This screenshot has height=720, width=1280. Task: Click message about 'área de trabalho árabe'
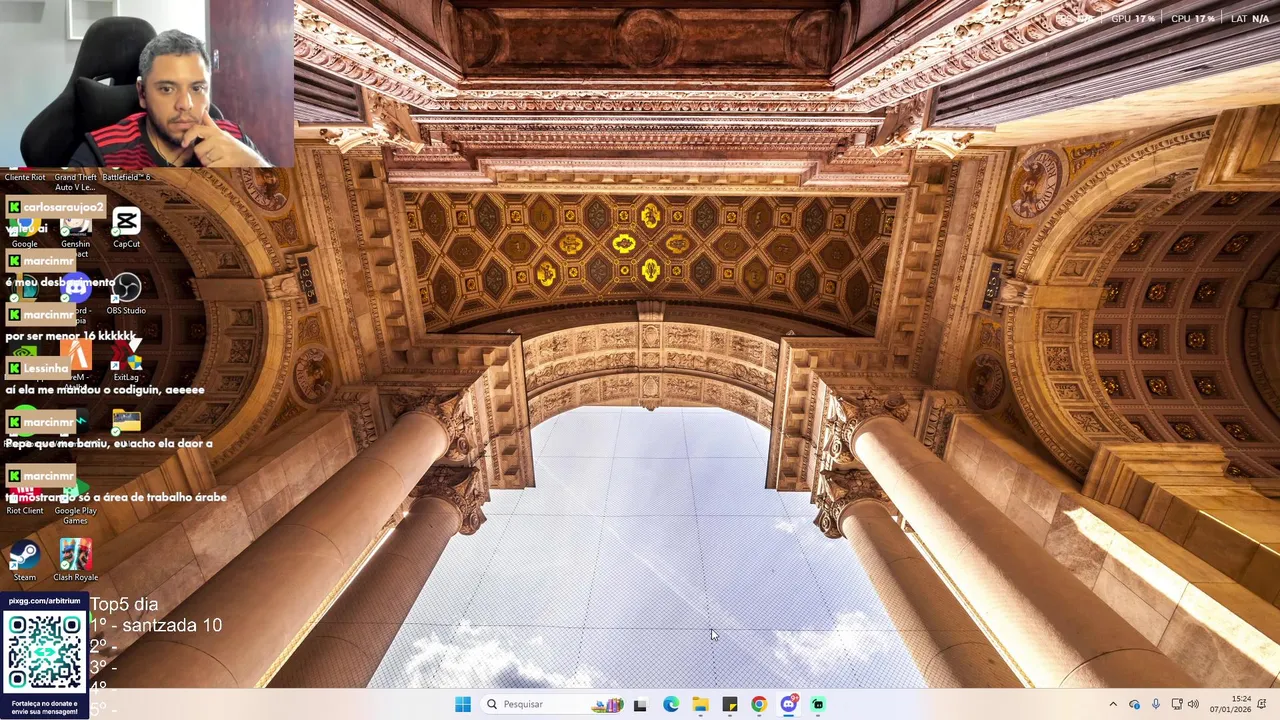[116, 497]
